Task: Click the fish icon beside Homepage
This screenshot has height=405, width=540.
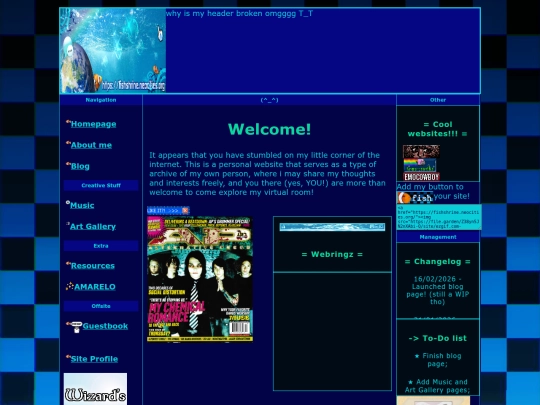Action: point(68,122)
